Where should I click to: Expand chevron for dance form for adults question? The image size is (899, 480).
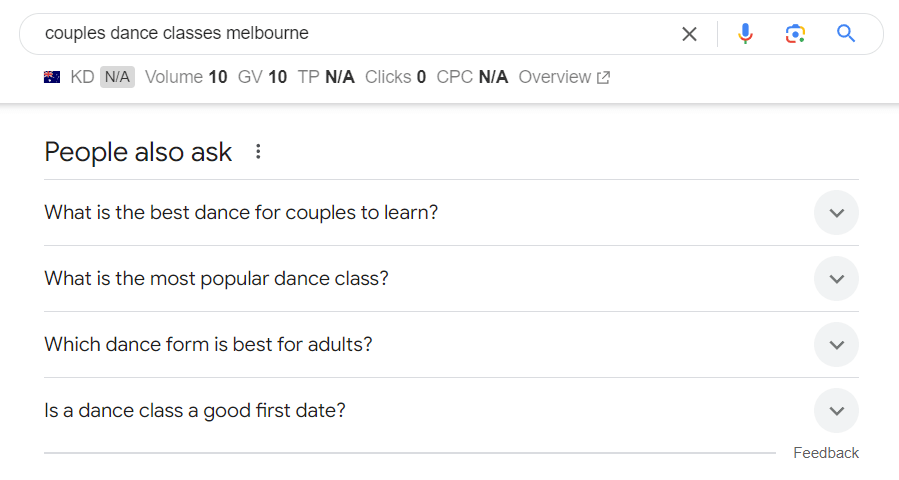tap(837, 345)
